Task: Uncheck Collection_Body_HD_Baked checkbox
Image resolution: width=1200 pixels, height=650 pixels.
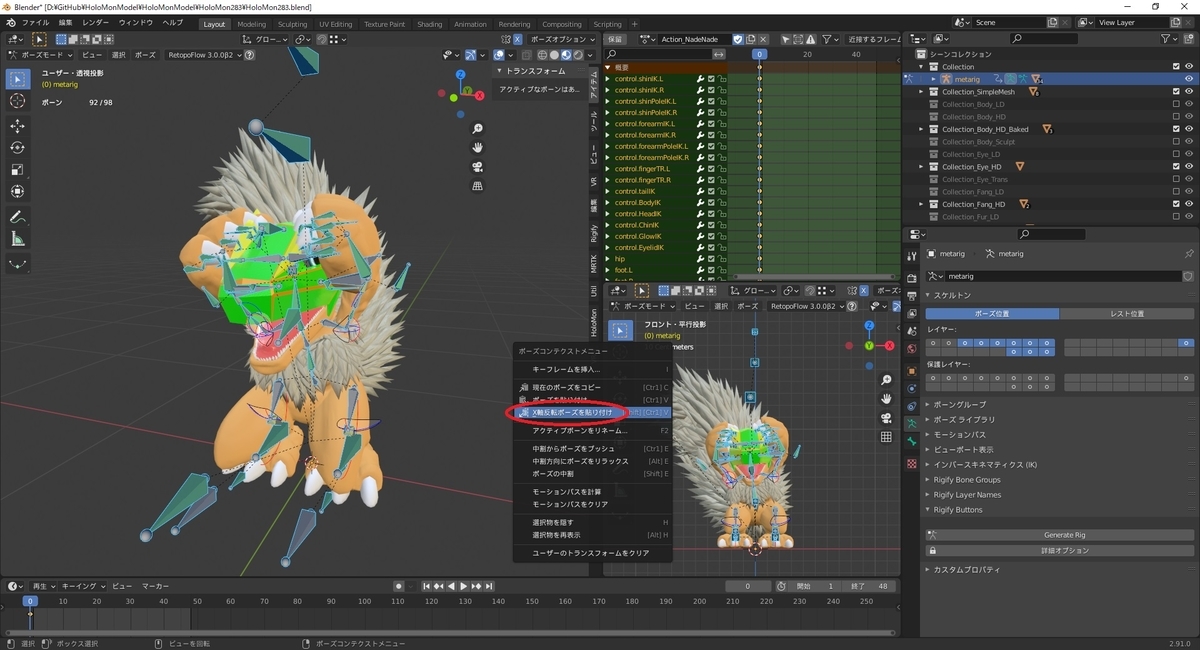Action: coord(1176,129)
